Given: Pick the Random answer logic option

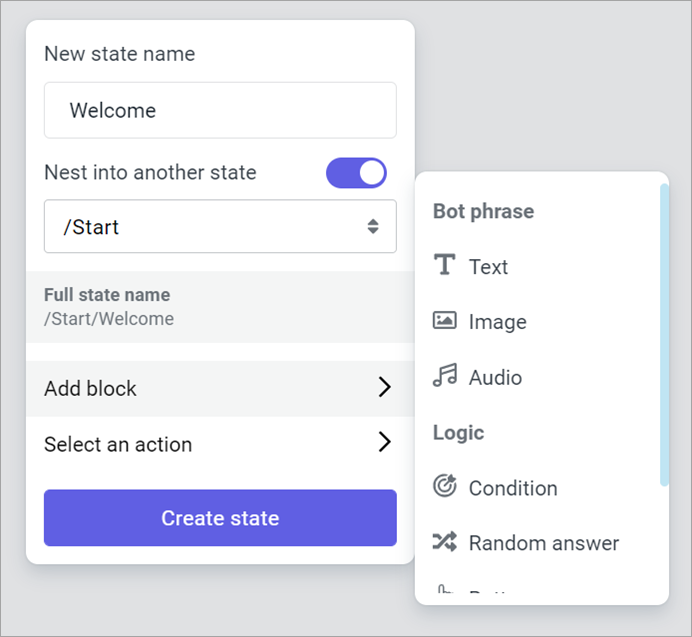Looking at the screenshot, I should coord(543,543).
